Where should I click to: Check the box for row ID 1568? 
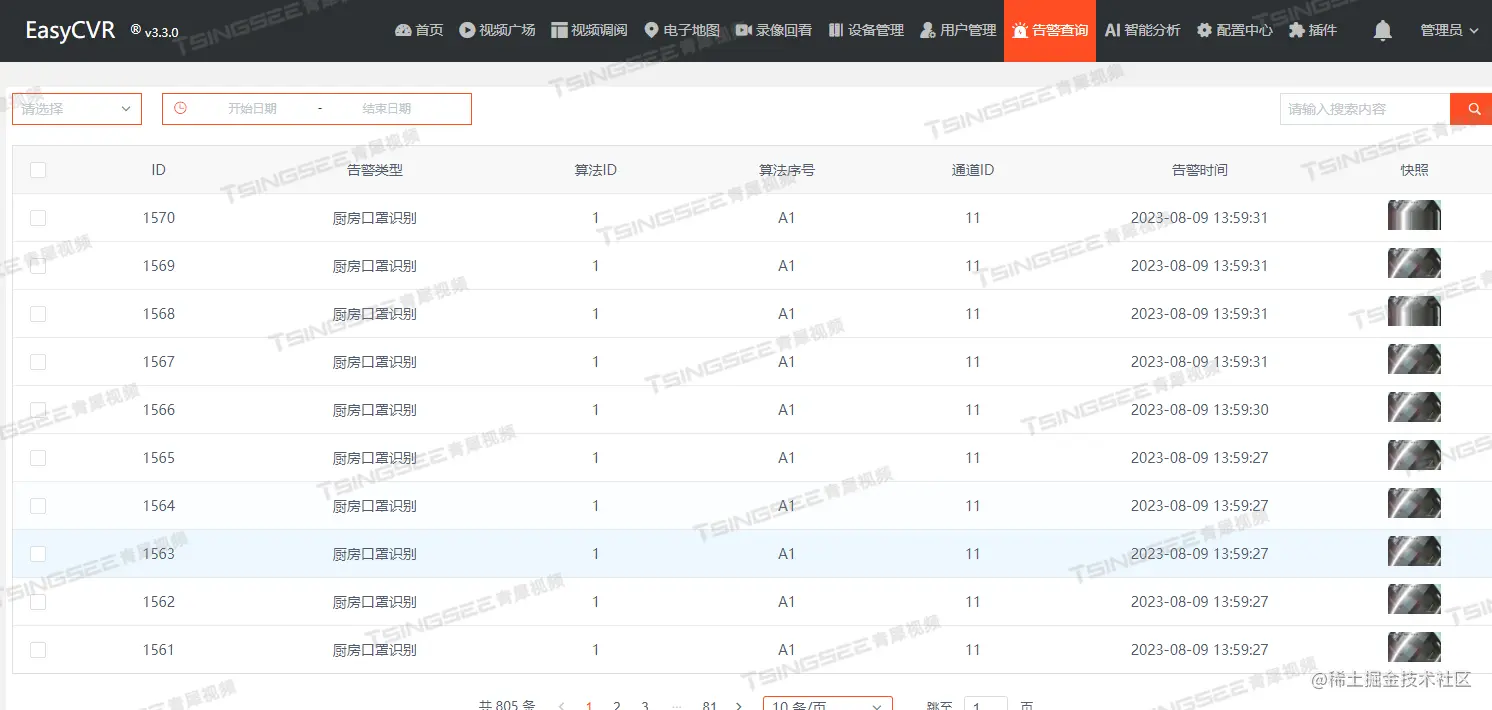[x=38, y=314]
